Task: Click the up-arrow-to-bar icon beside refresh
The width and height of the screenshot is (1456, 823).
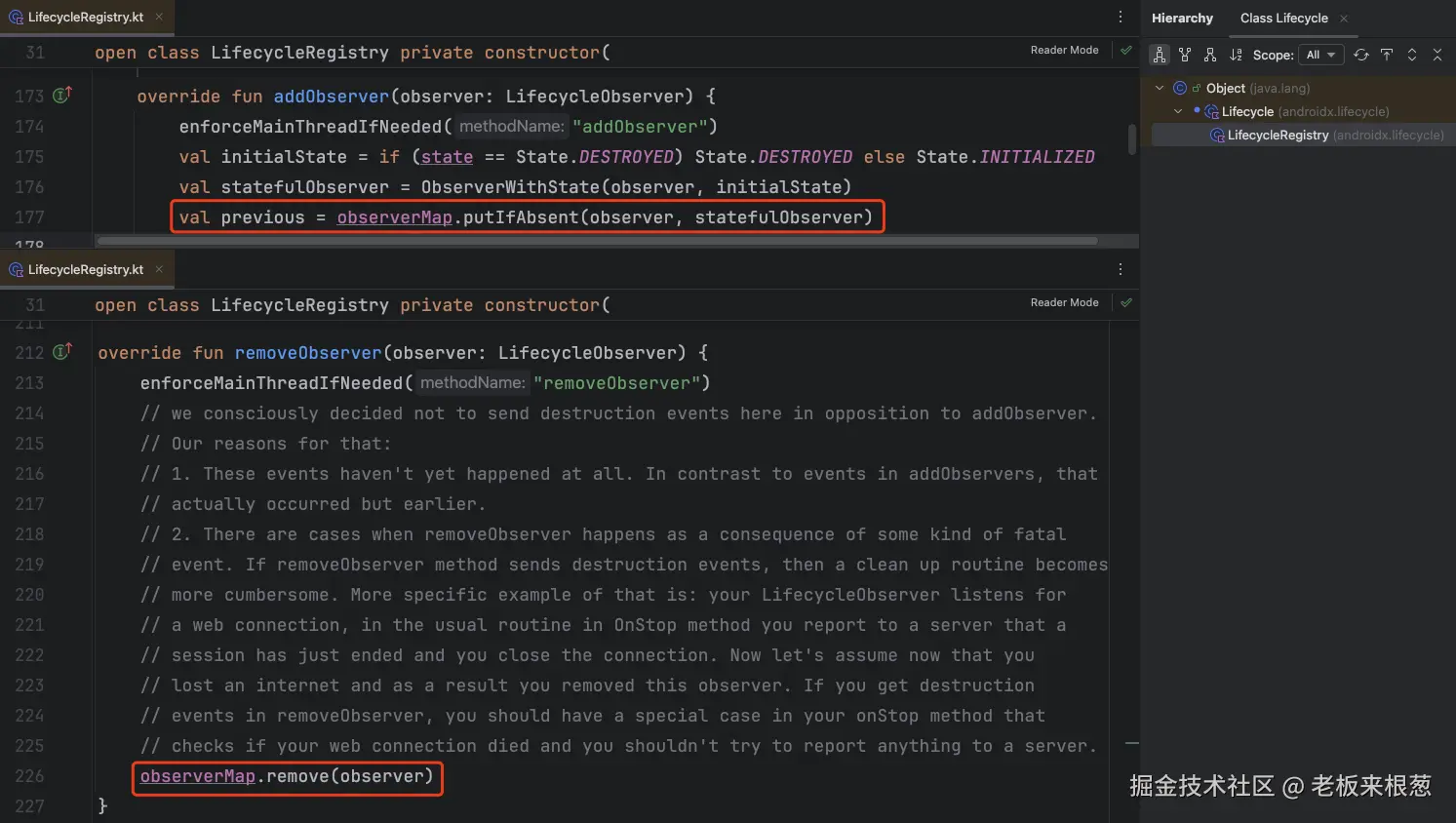Action: [1387, 55]
